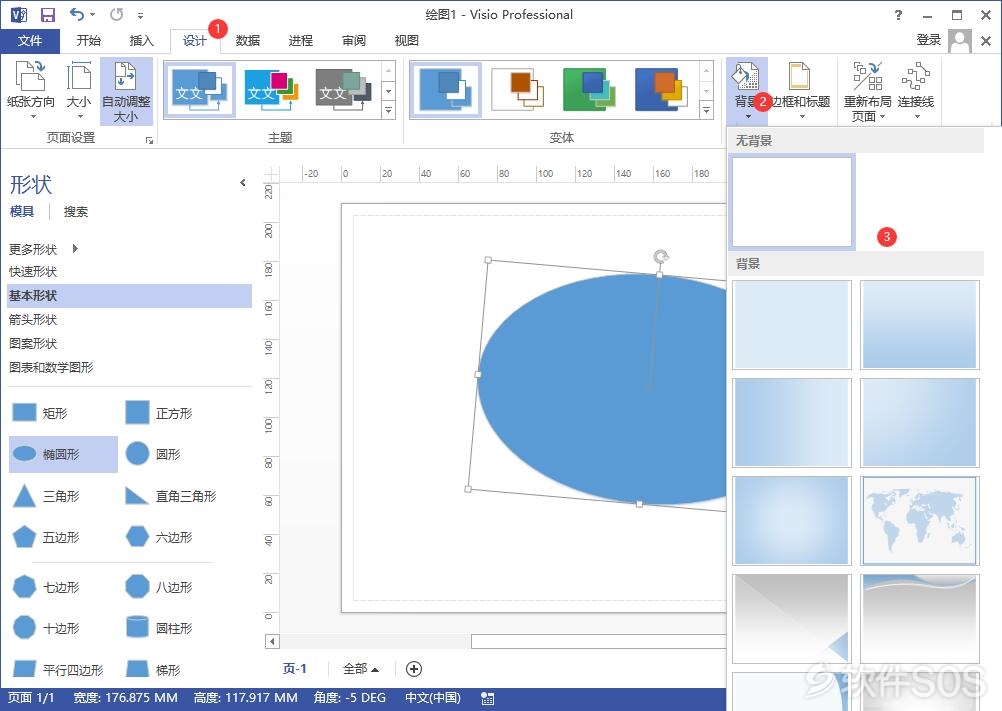
Task: Select the blue and orange variant
Action: [x=661, y=90]
